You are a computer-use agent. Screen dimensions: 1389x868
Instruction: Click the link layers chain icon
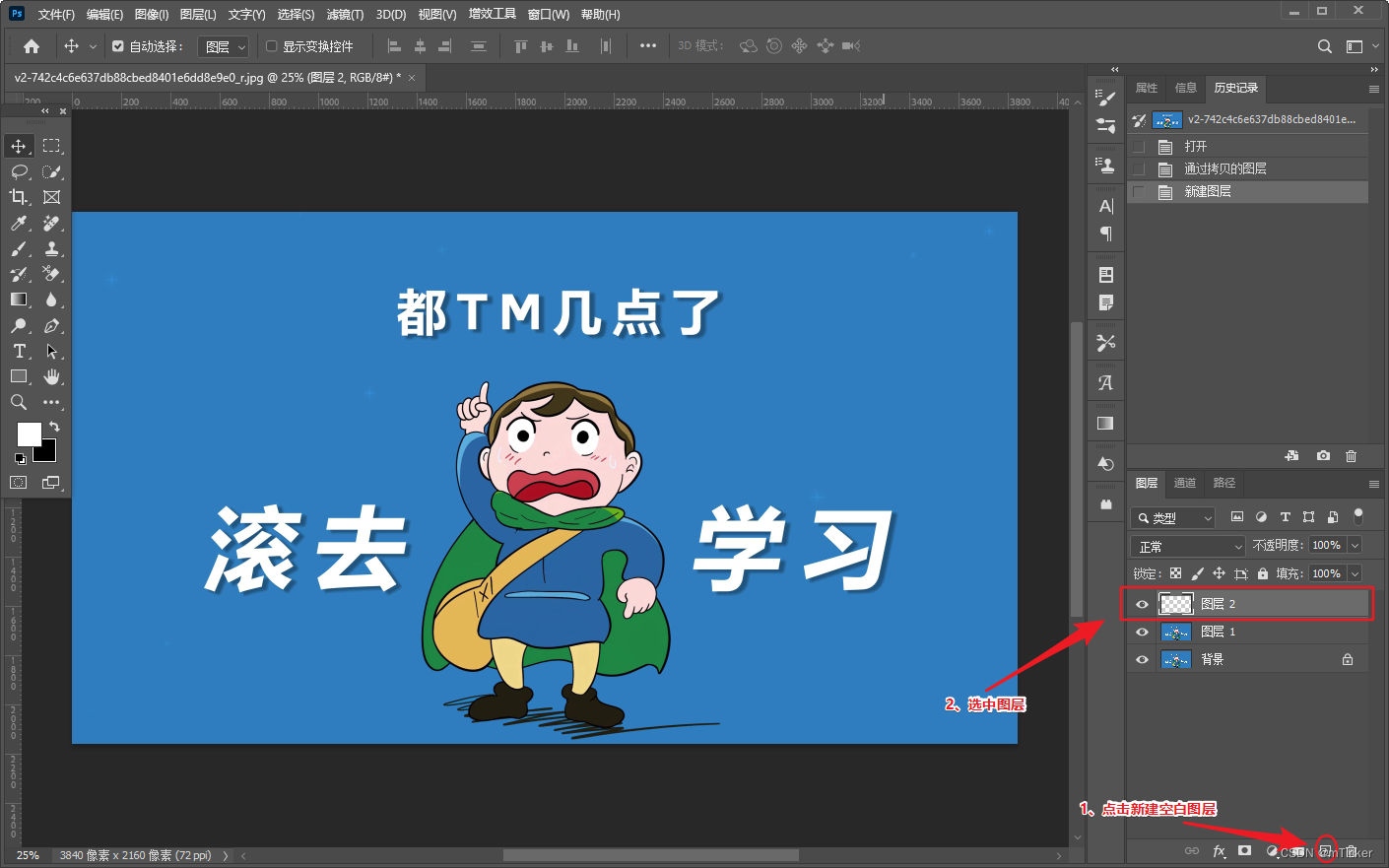(1192, 851)
